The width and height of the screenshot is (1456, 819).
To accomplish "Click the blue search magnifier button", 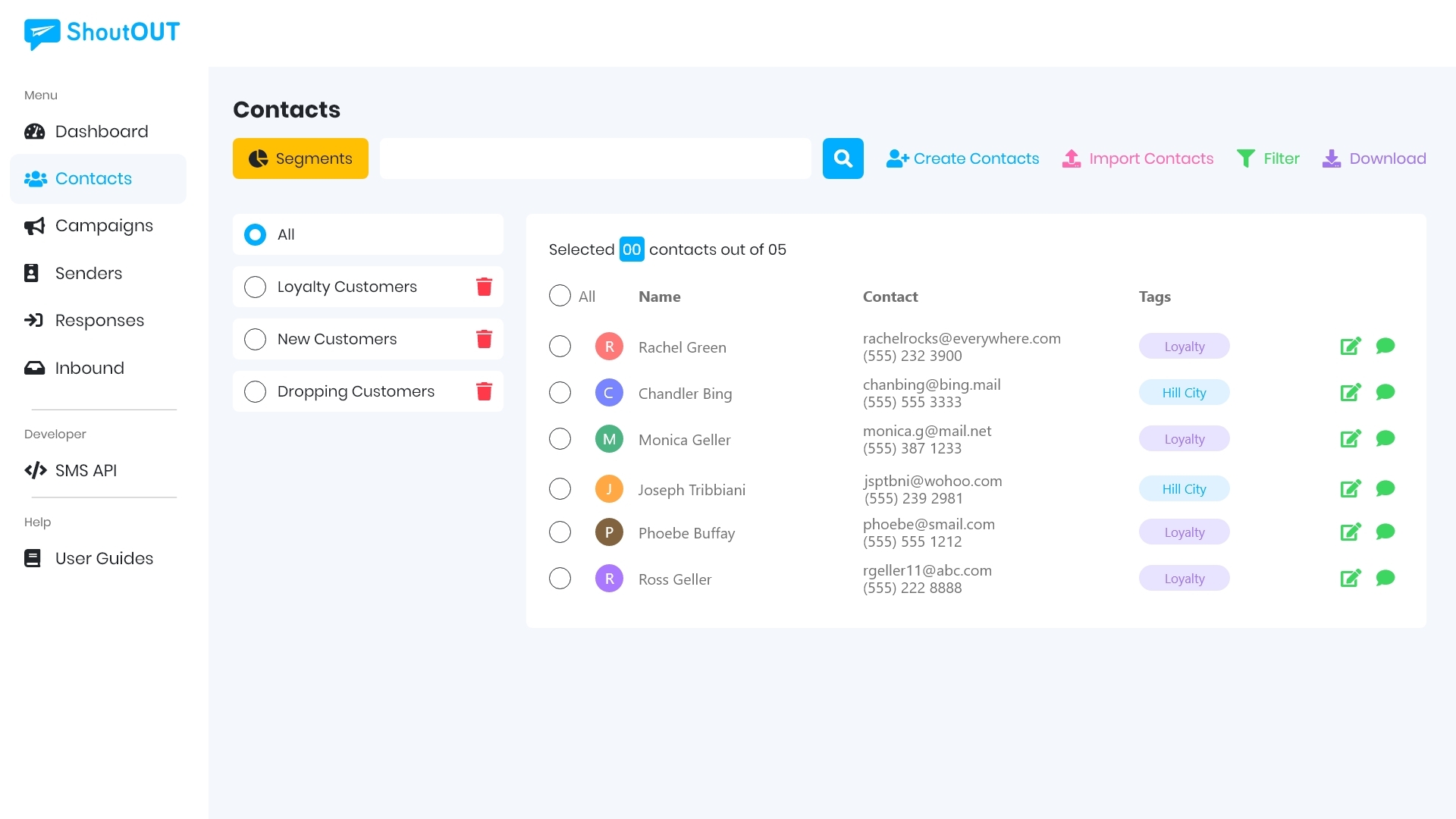I will click(843, 158).
